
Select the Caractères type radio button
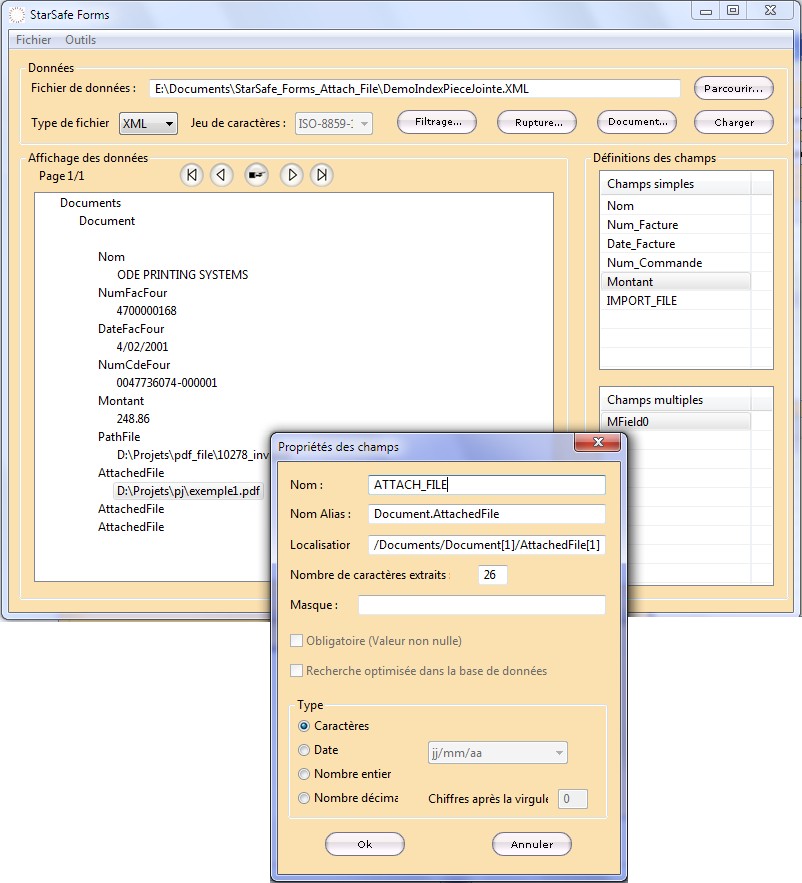tap(304, 726)
